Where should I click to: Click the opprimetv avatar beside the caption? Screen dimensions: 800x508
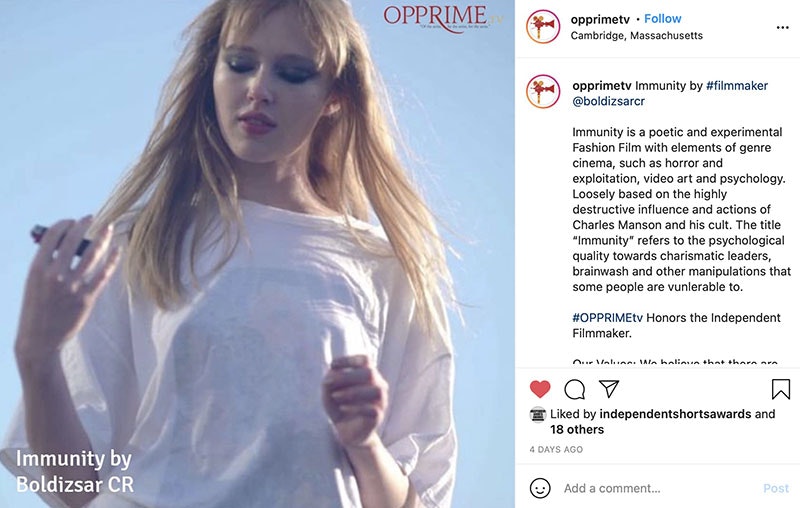[543, 91]
